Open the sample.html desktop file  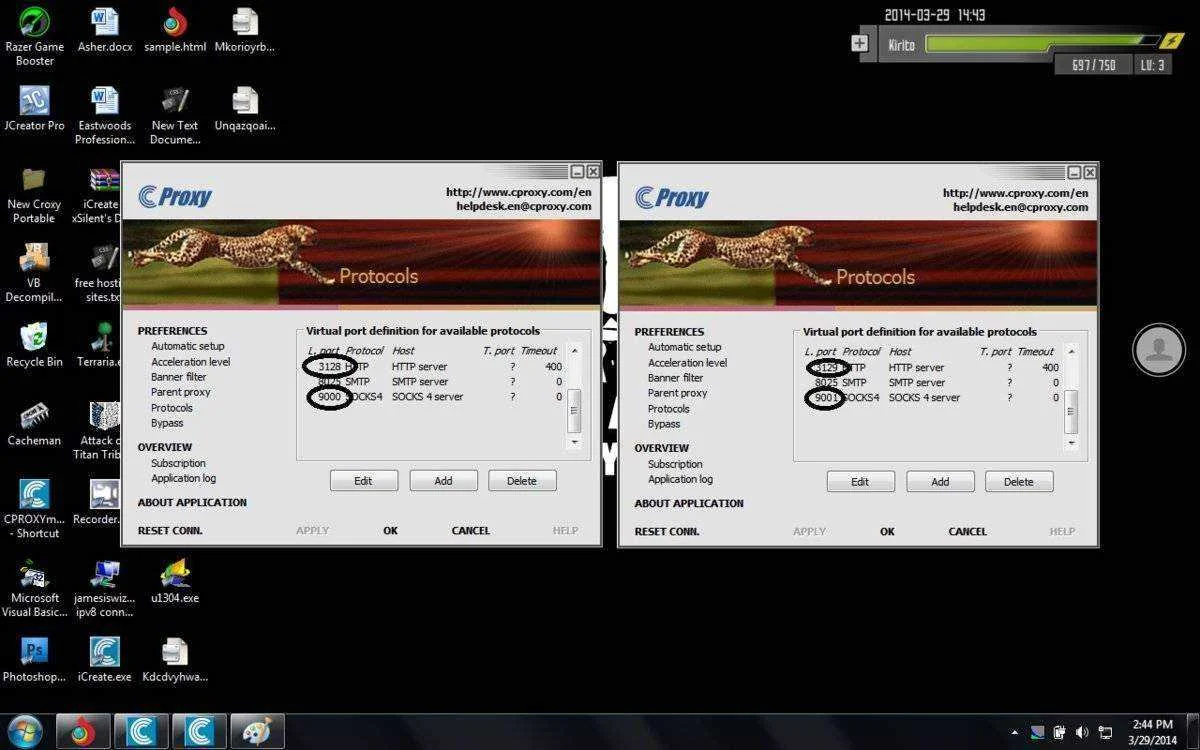175,30
